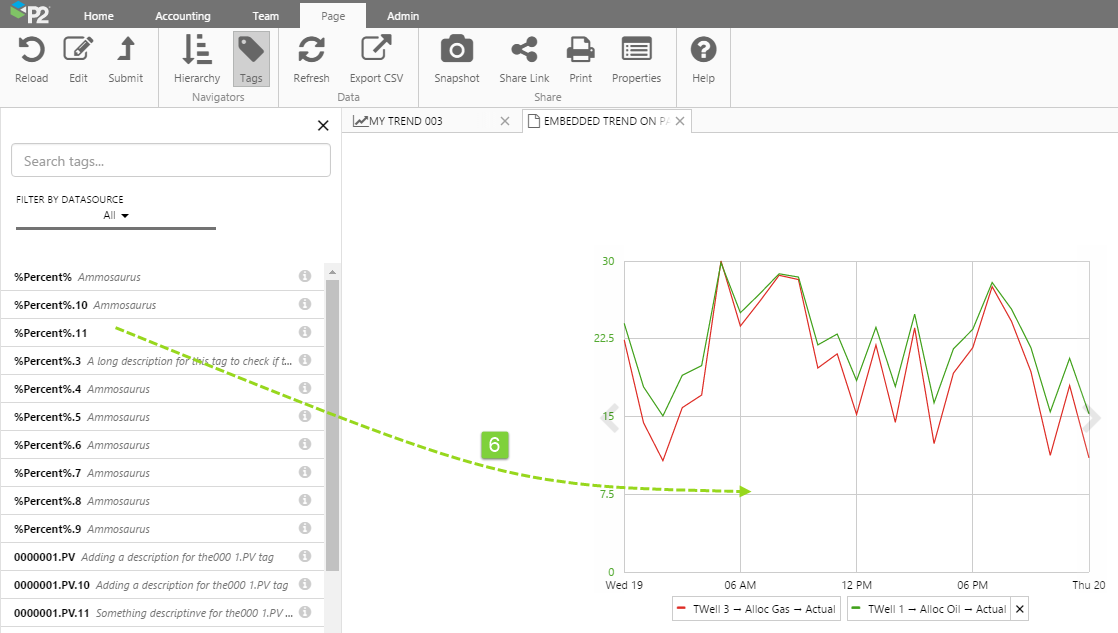Image resolution: width=1118 pixels, height=633 pixels.
Task: Open page Properties from ribbon
Action: [x=636, y=50]
